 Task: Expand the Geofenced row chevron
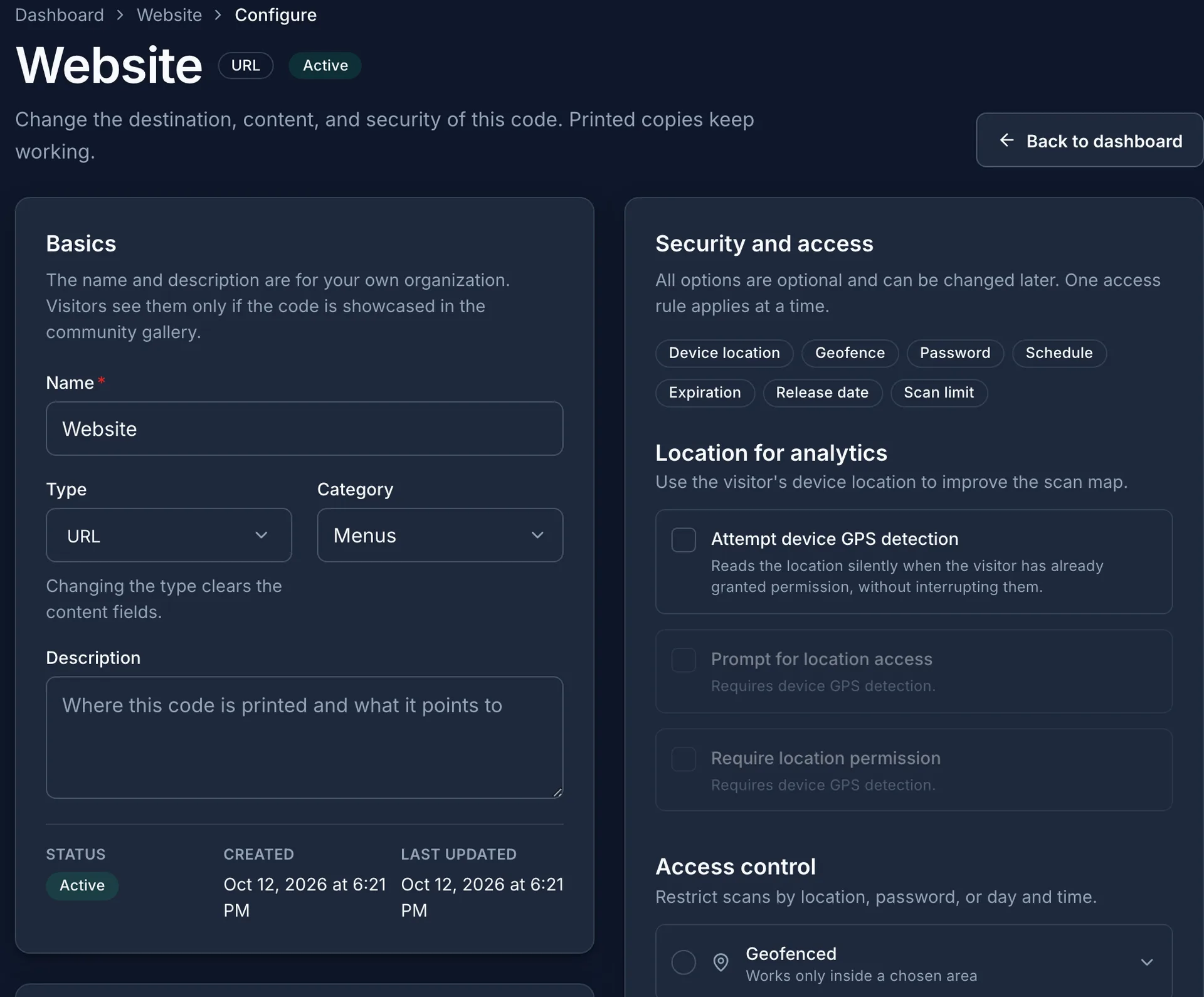1147,962
